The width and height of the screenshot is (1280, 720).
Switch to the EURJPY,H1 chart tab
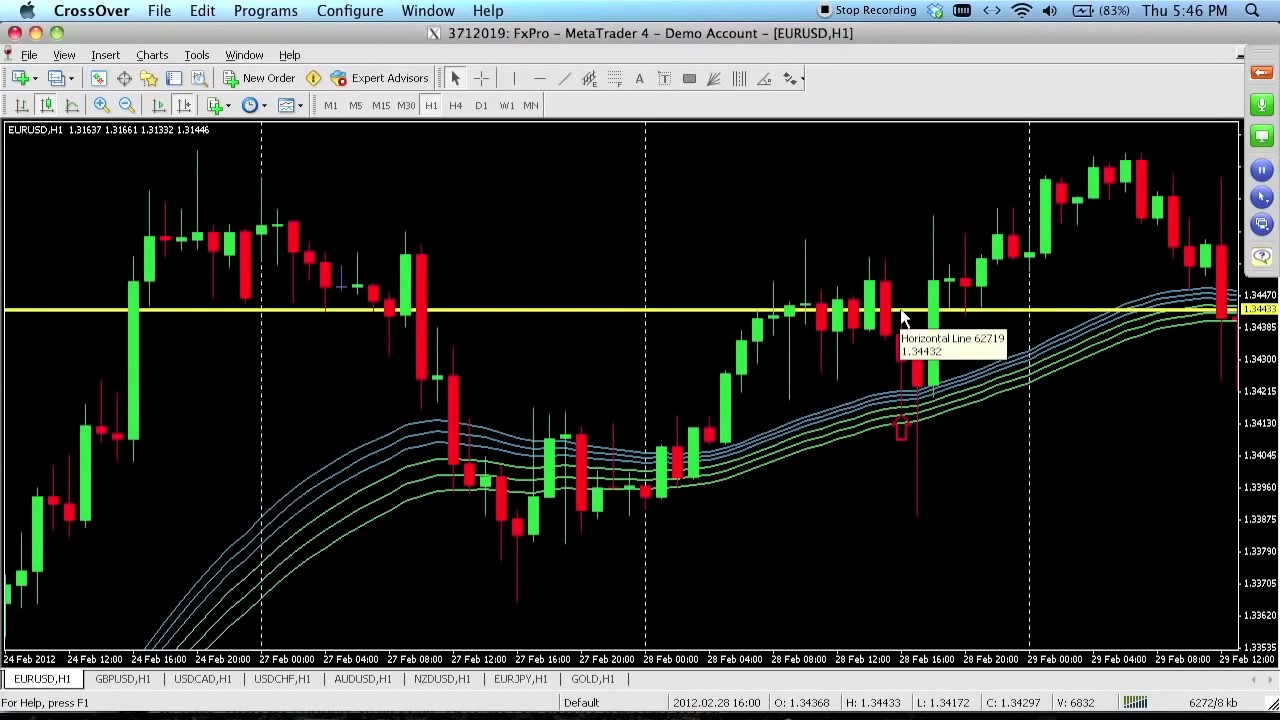click(x=520, y=679)
